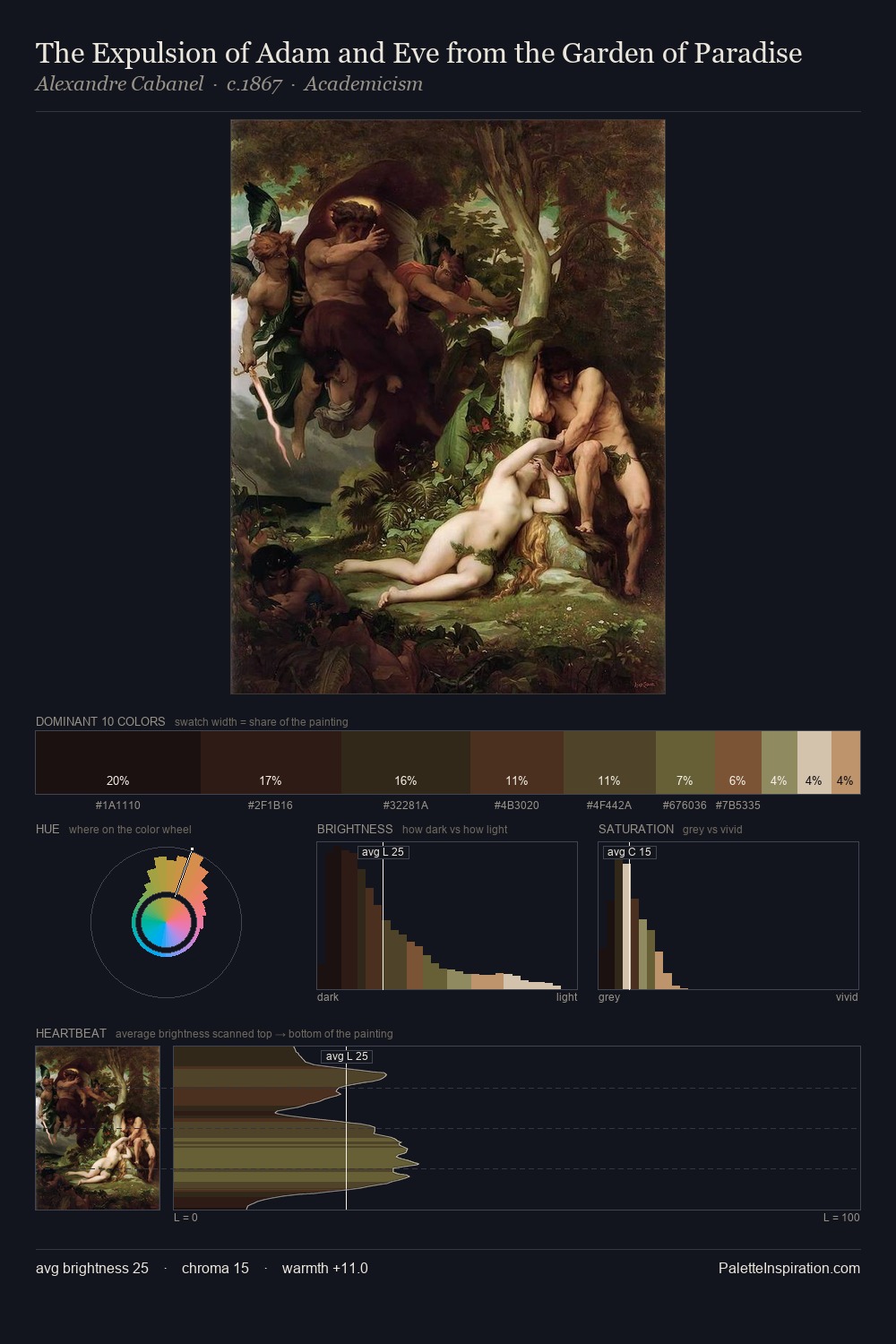Image resolution: width=896 pixels, height=1344 pixels.
Task: Click the 'light' axis label
Action: (x=566, y=997)
